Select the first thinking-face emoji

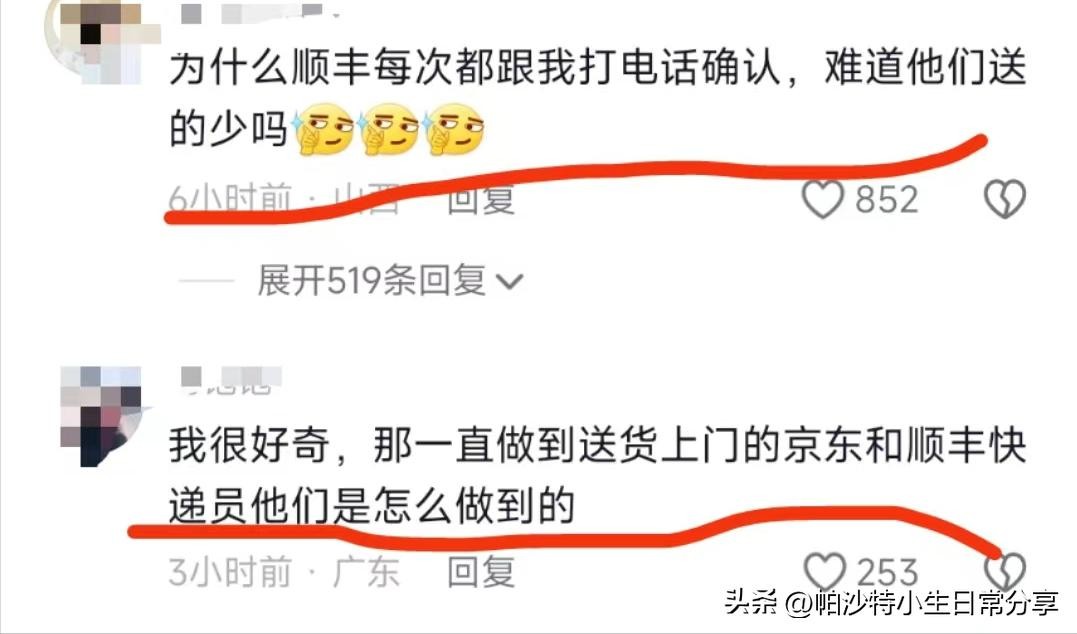323,129
